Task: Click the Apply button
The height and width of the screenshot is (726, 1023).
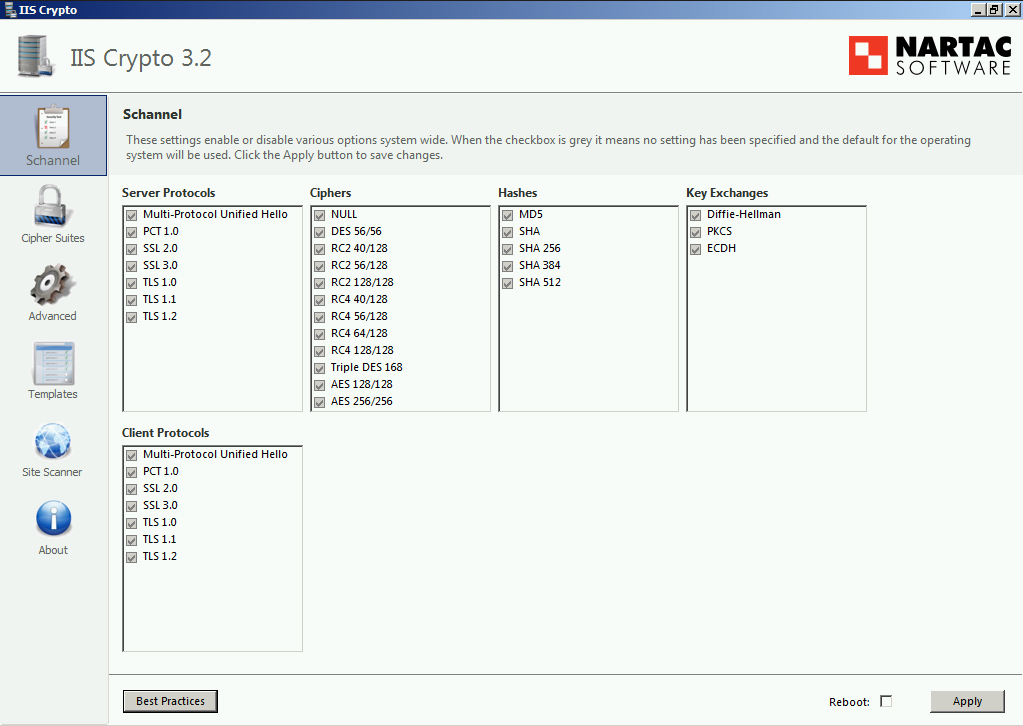Action: coord(968,701)
